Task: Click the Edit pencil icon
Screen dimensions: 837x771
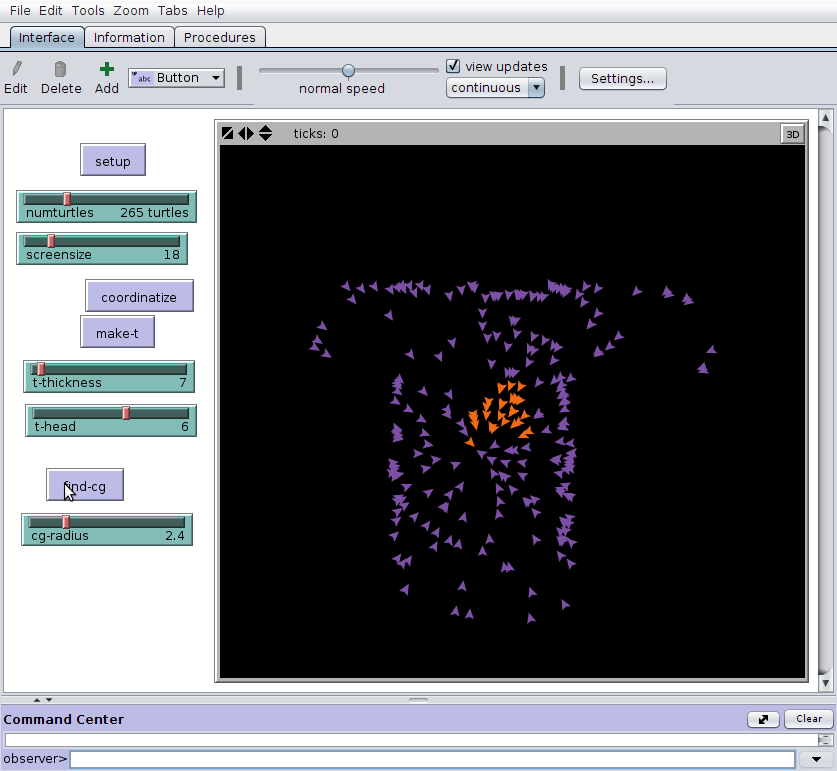Action: coord(17,69)
